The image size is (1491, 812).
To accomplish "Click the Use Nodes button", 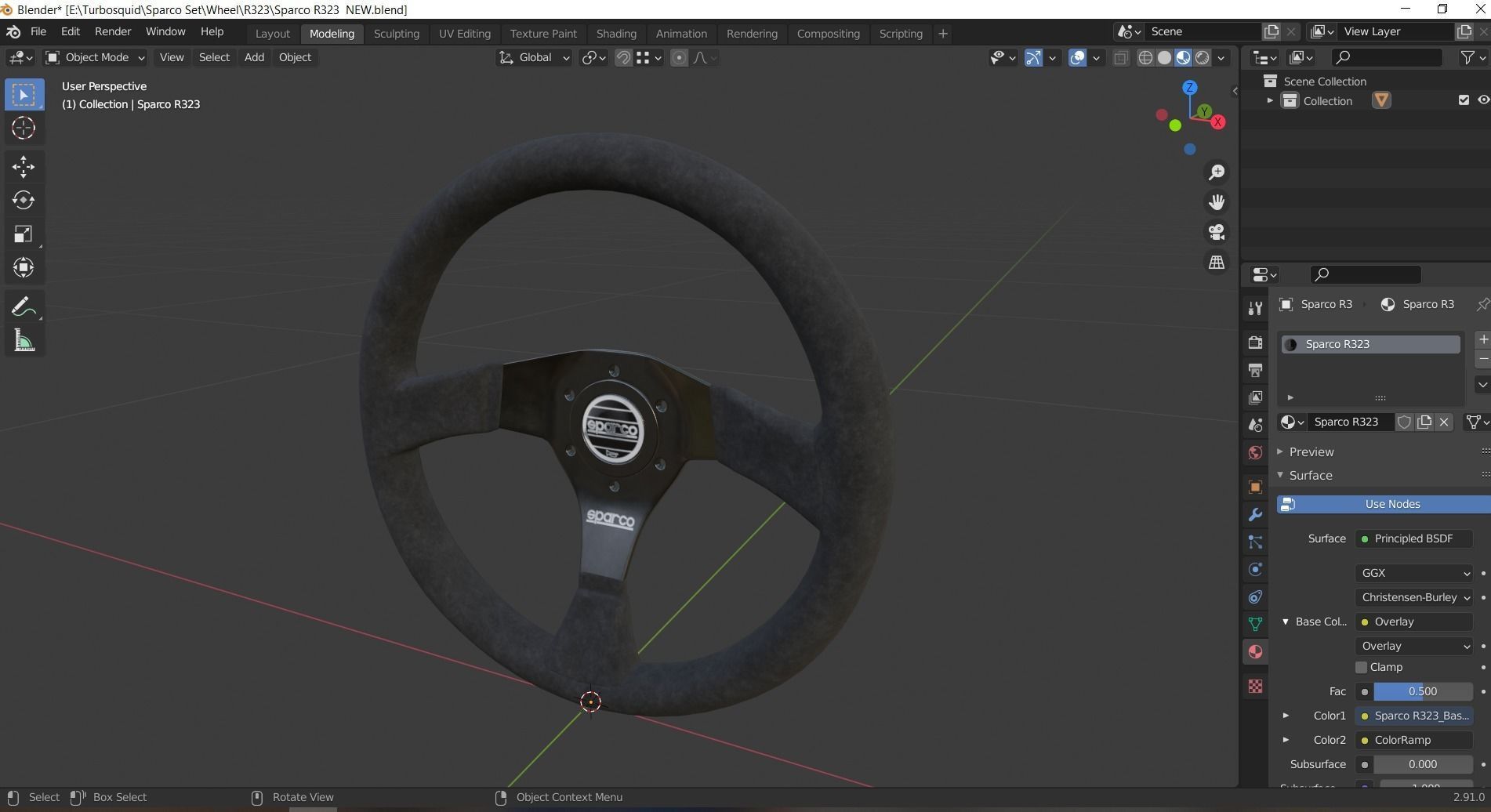I will [x=1384, y=504].
